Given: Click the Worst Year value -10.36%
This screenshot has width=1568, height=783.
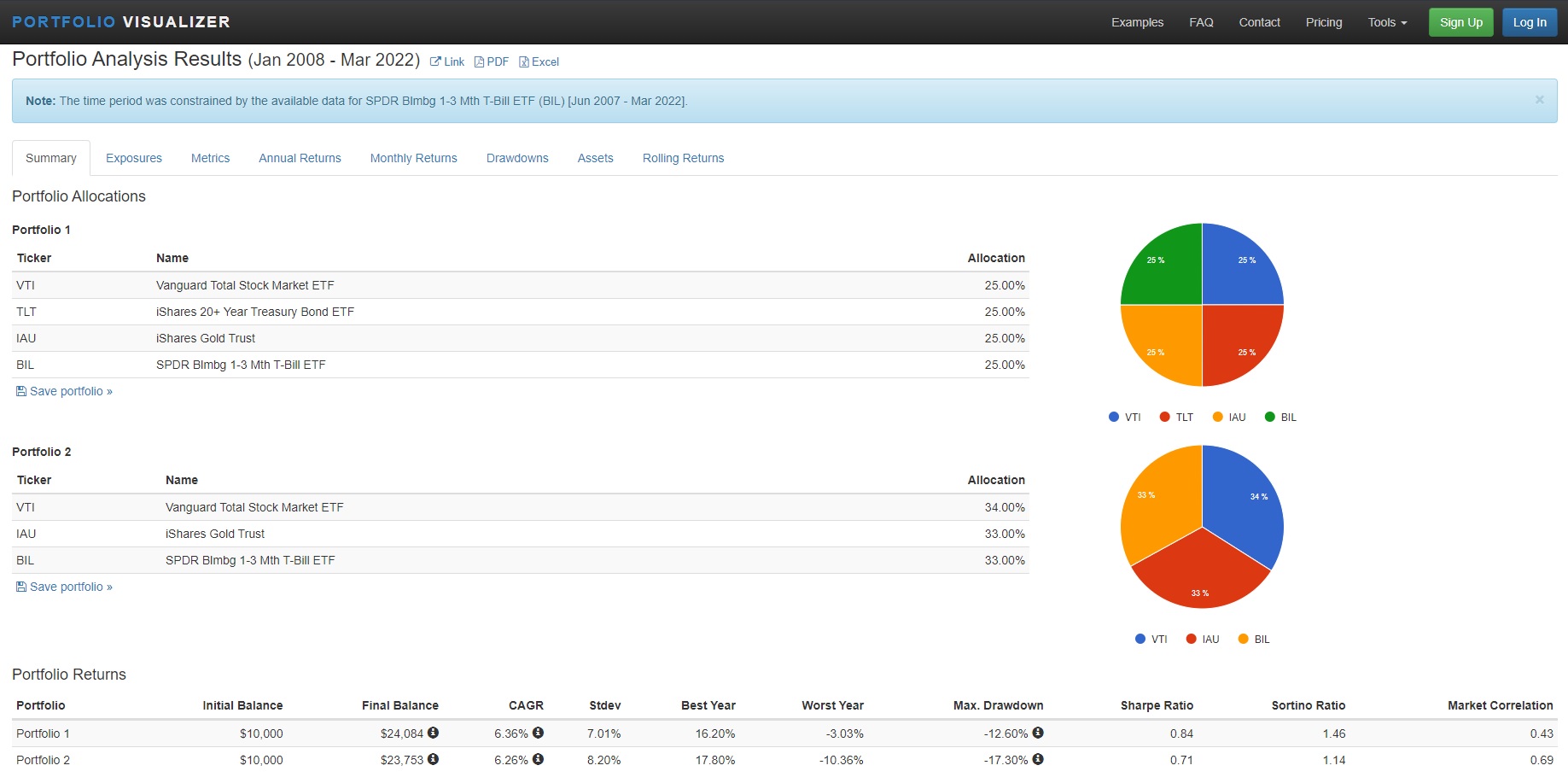Looking at the screenshot, I should click(841, 760).
